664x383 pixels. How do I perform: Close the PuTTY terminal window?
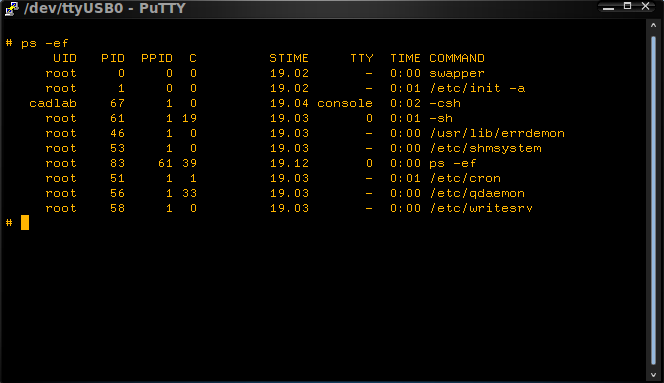[645, 6]
